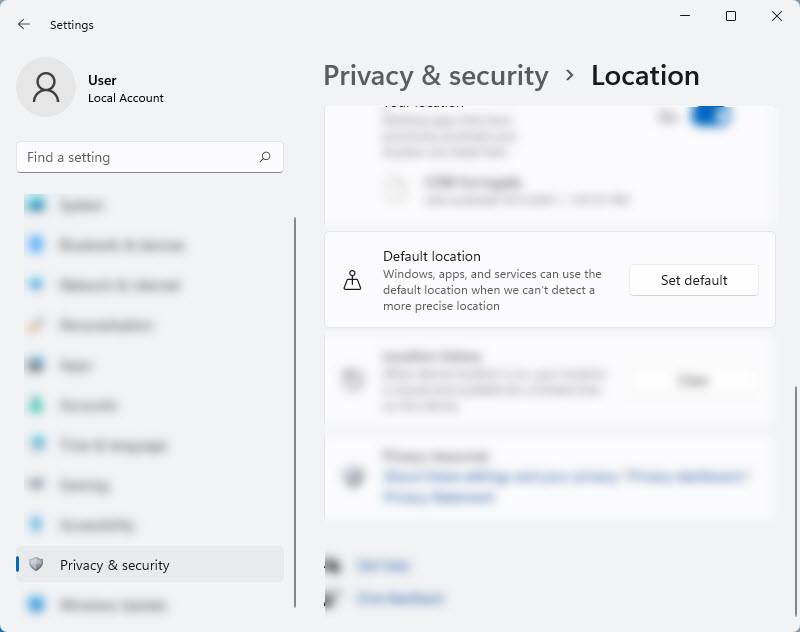Click the breadcrumb chevron separator
The image size is (800, 632).
[570, 76]
